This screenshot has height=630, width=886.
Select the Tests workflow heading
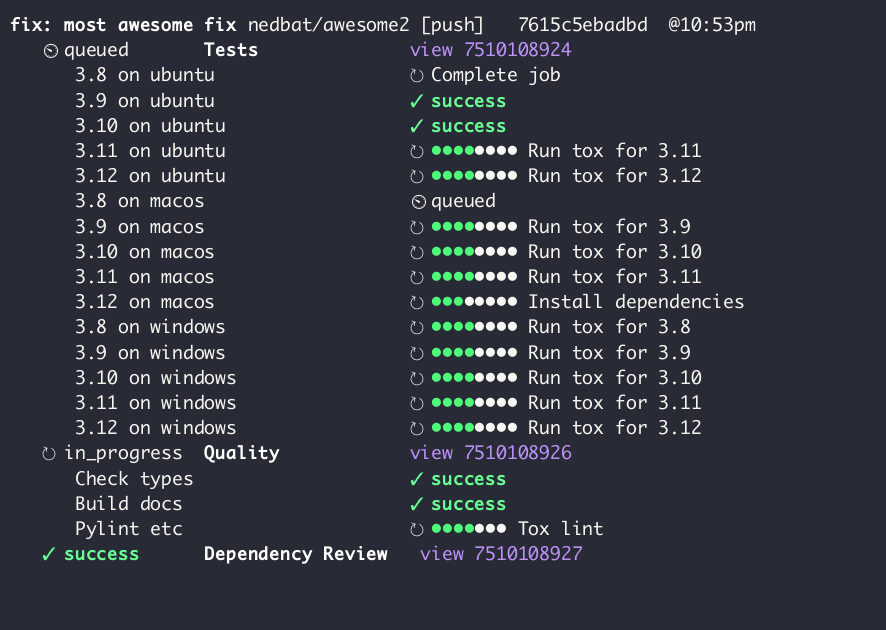tap(231, 50)
